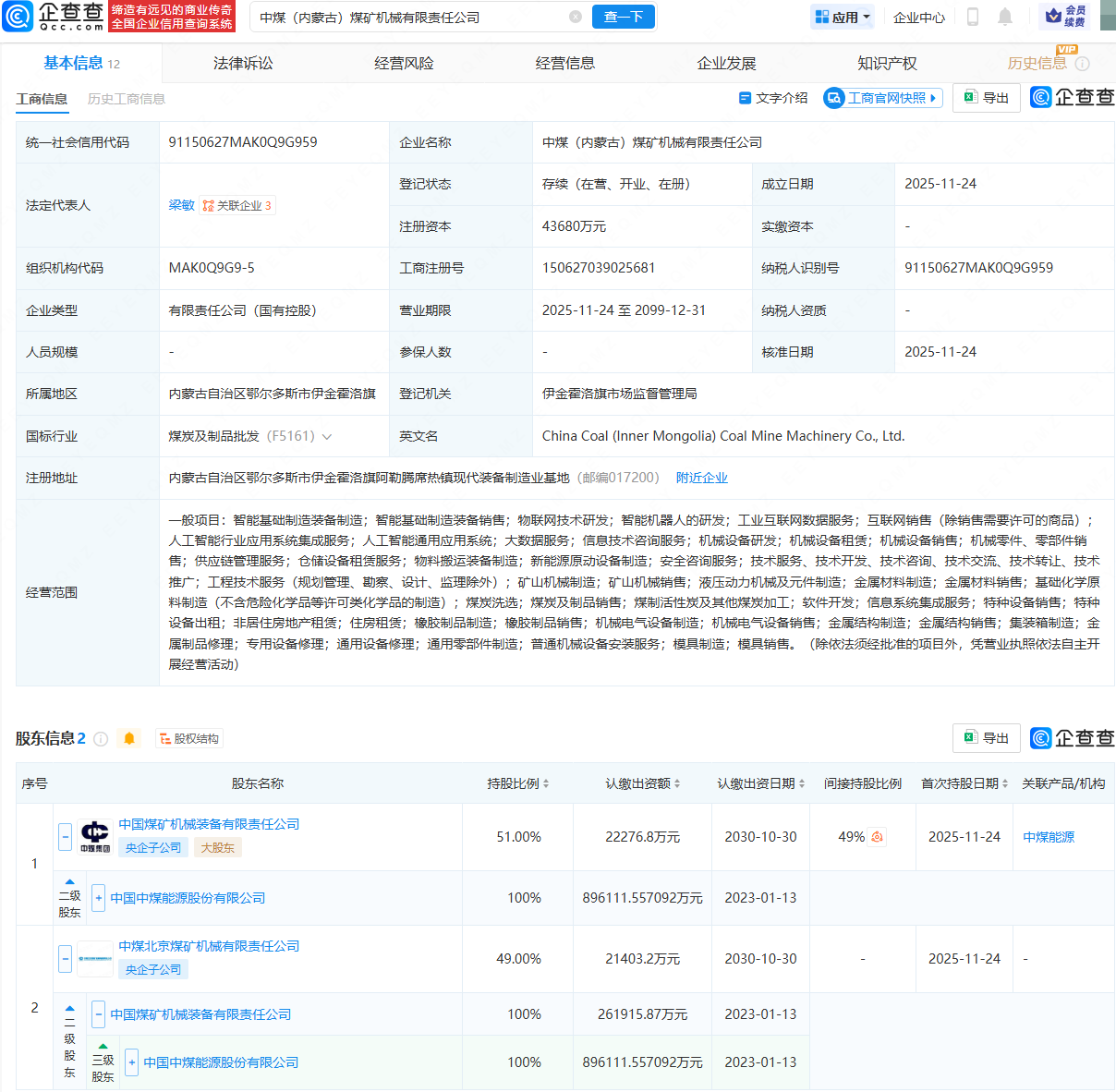
Task: Clear the search box with X icon
Action: click(x=576, y=17)
